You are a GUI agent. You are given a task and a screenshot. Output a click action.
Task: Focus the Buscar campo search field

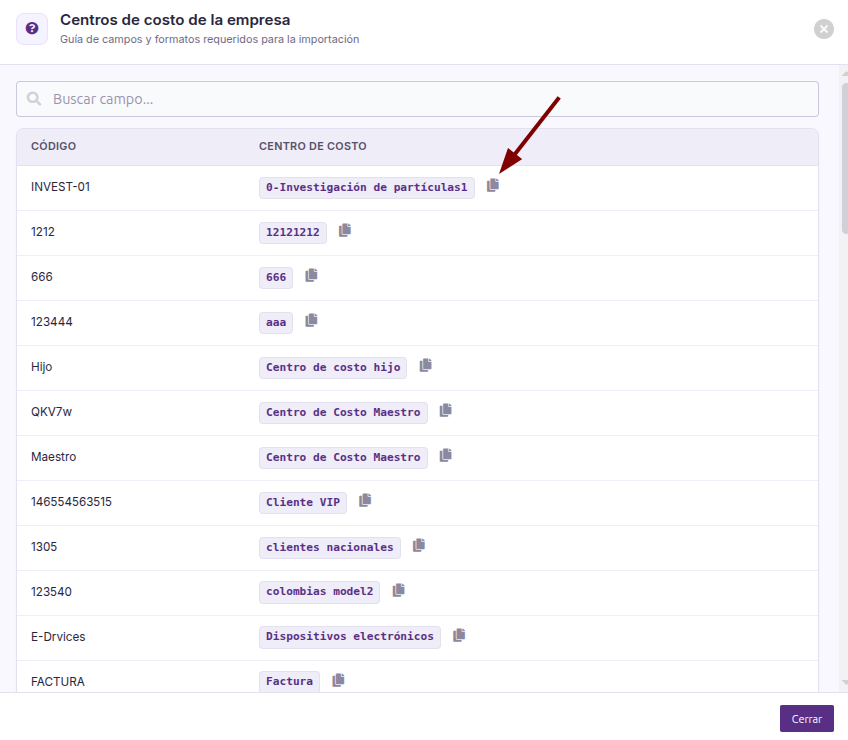417,99
